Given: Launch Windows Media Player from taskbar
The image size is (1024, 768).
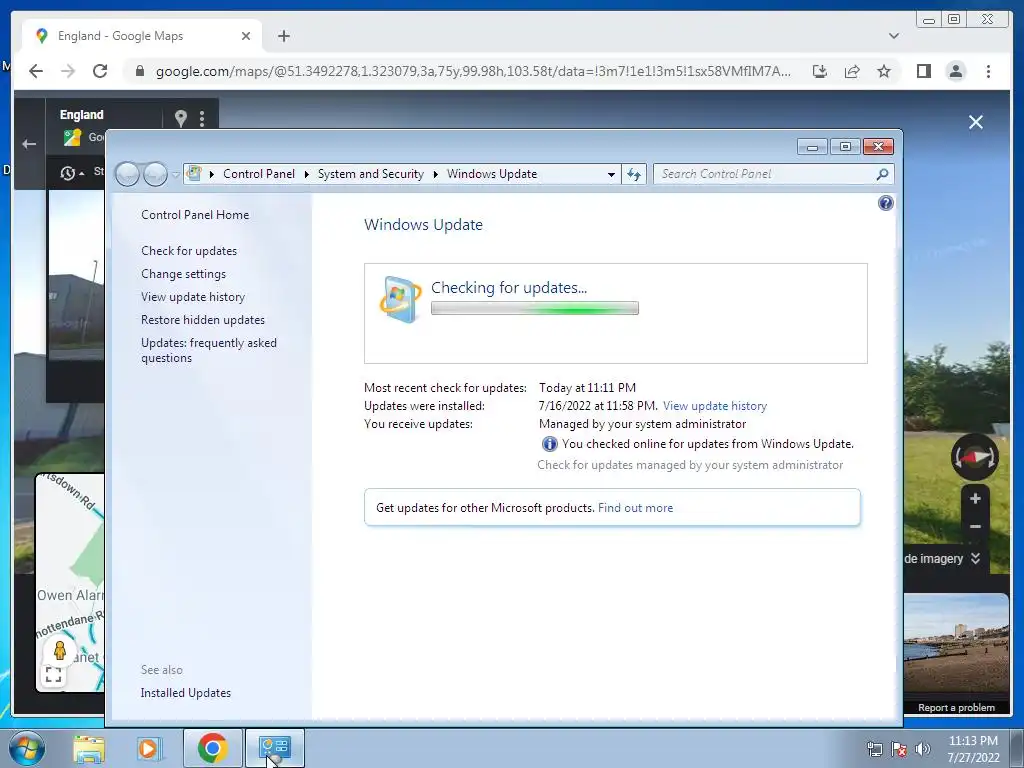Looking at the screenshot, I should [x=149, y=748].
